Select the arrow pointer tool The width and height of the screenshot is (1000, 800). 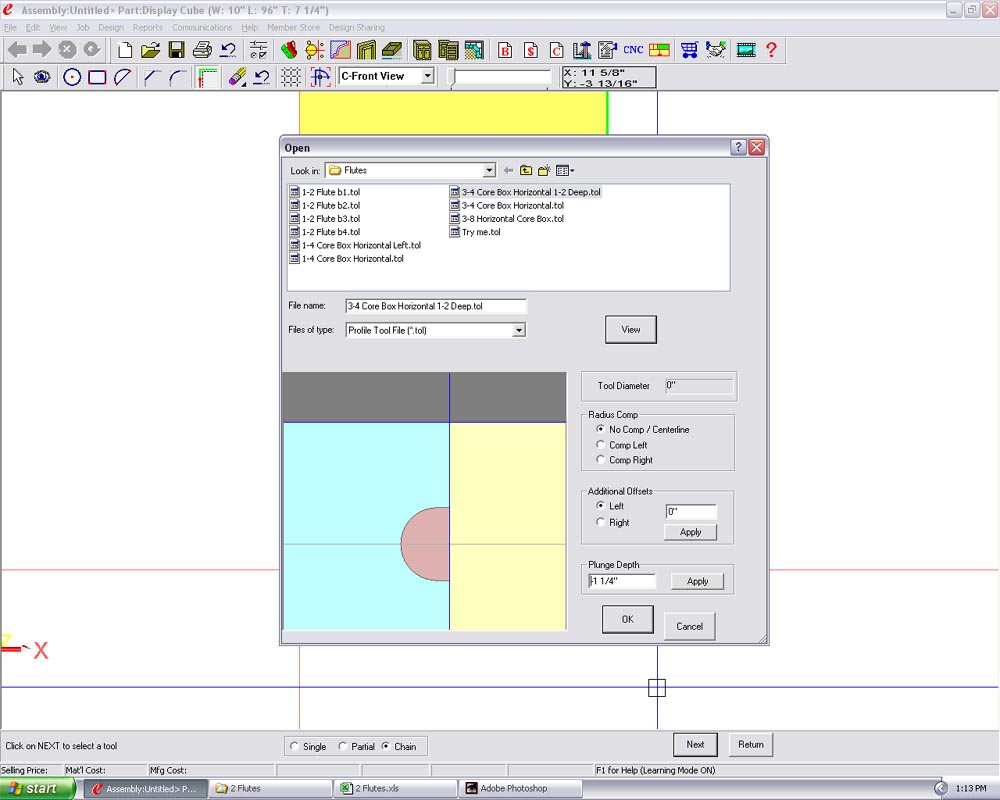pyautogui.click(x=18, y=77)
